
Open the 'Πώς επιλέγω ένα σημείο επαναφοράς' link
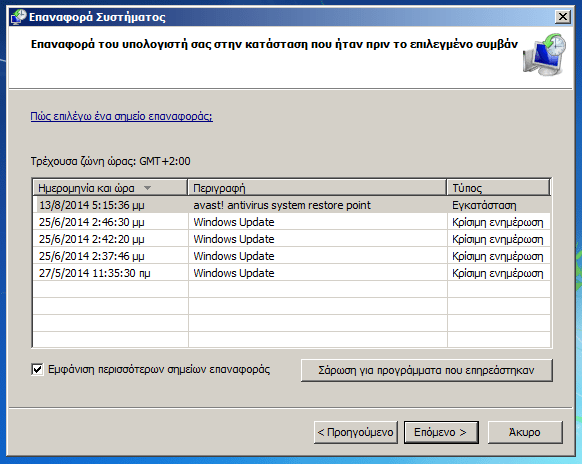[121, 116]
